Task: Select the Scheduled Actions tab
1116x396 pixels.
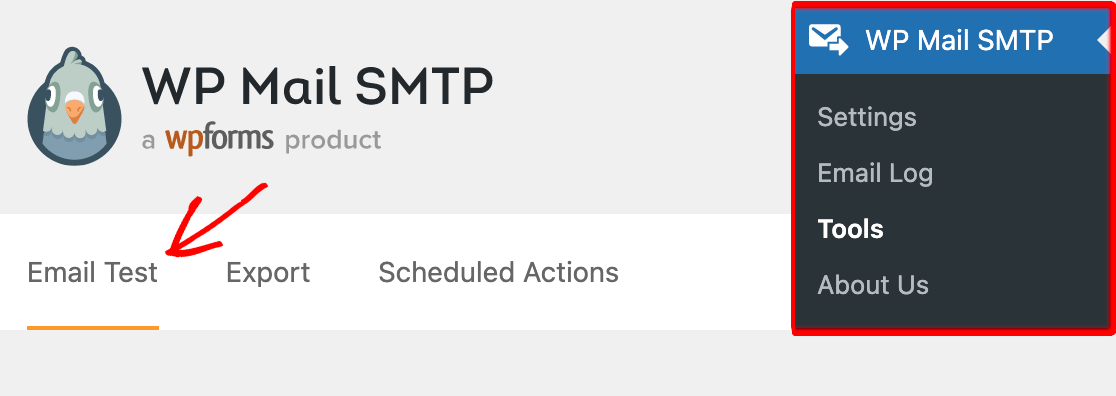Action: [498, 272]
